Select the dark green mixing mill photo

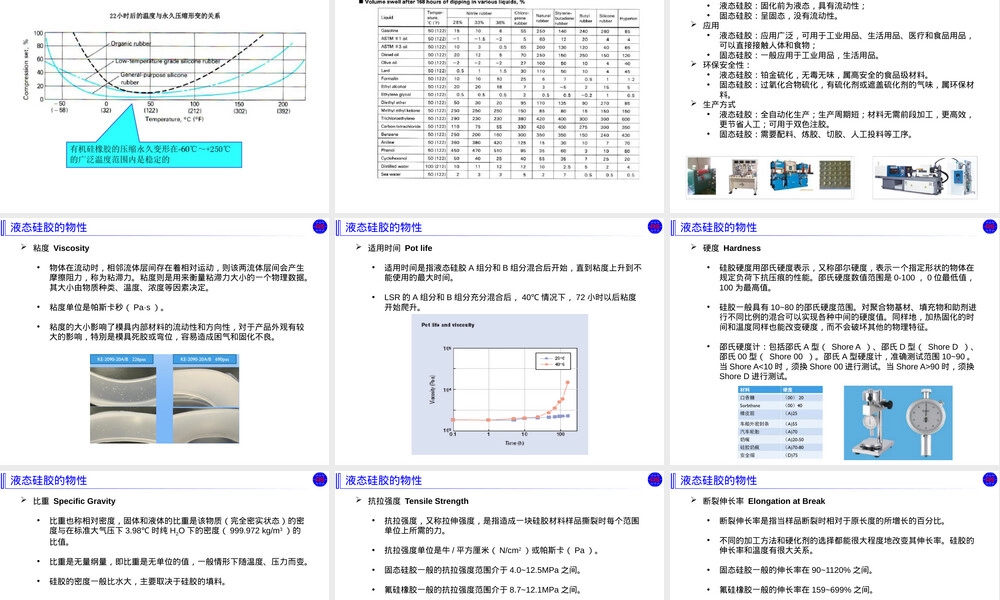coord(702,175)
